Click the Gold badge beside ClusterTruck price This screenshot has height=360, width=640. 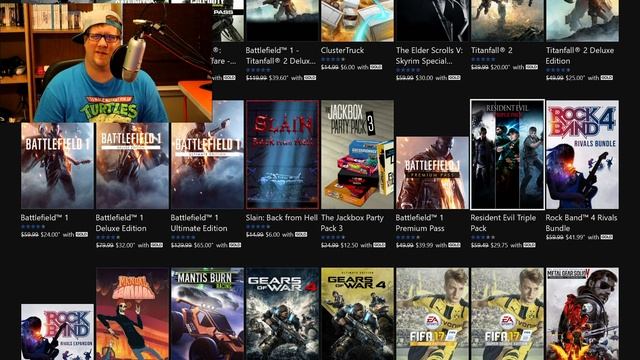(x=376, y=67)
